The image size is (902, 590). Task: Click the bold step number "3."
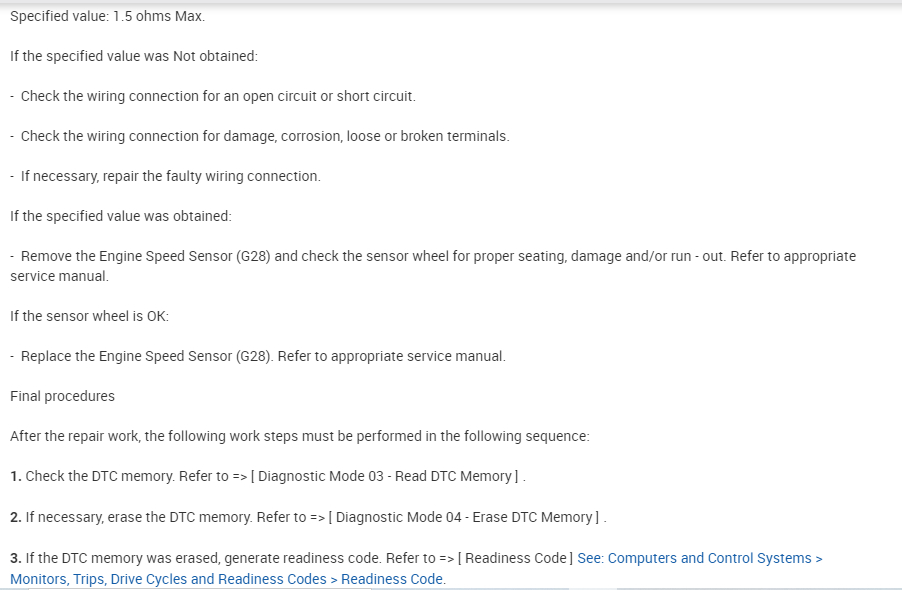coord(16,558)
